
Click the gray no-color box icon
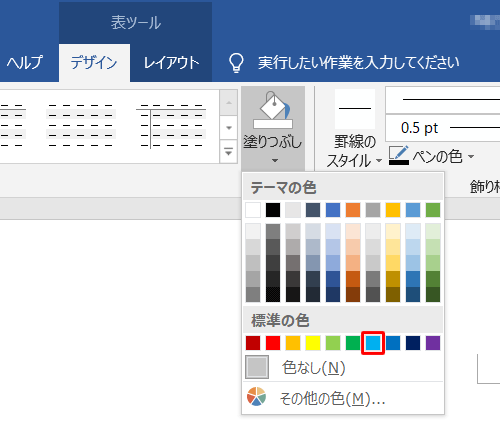[x=257, y=367]
